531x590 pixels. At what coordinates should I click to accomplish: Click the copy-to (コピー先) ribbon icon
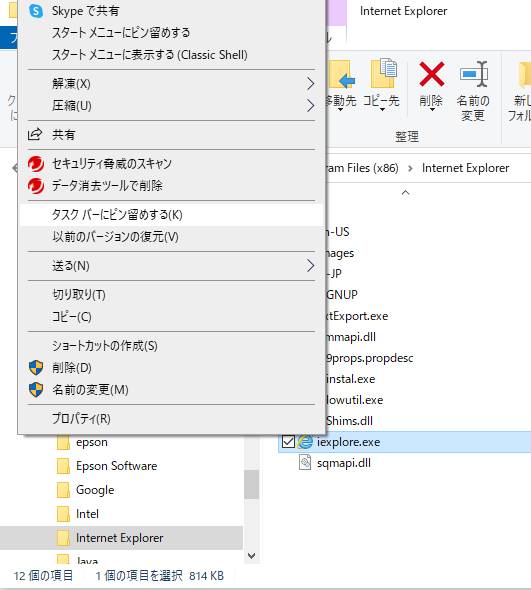click(x=383, y=73)
